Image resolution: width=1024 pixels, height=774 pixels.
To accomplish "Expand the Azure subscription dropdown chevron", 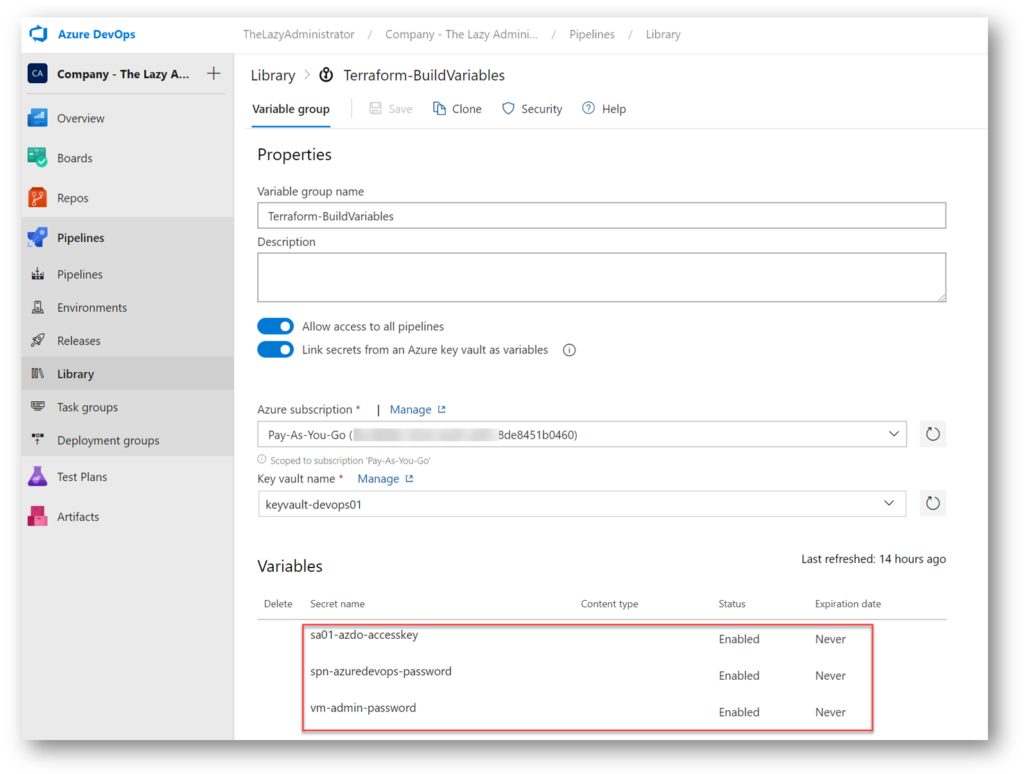I will tap(893, 434).
